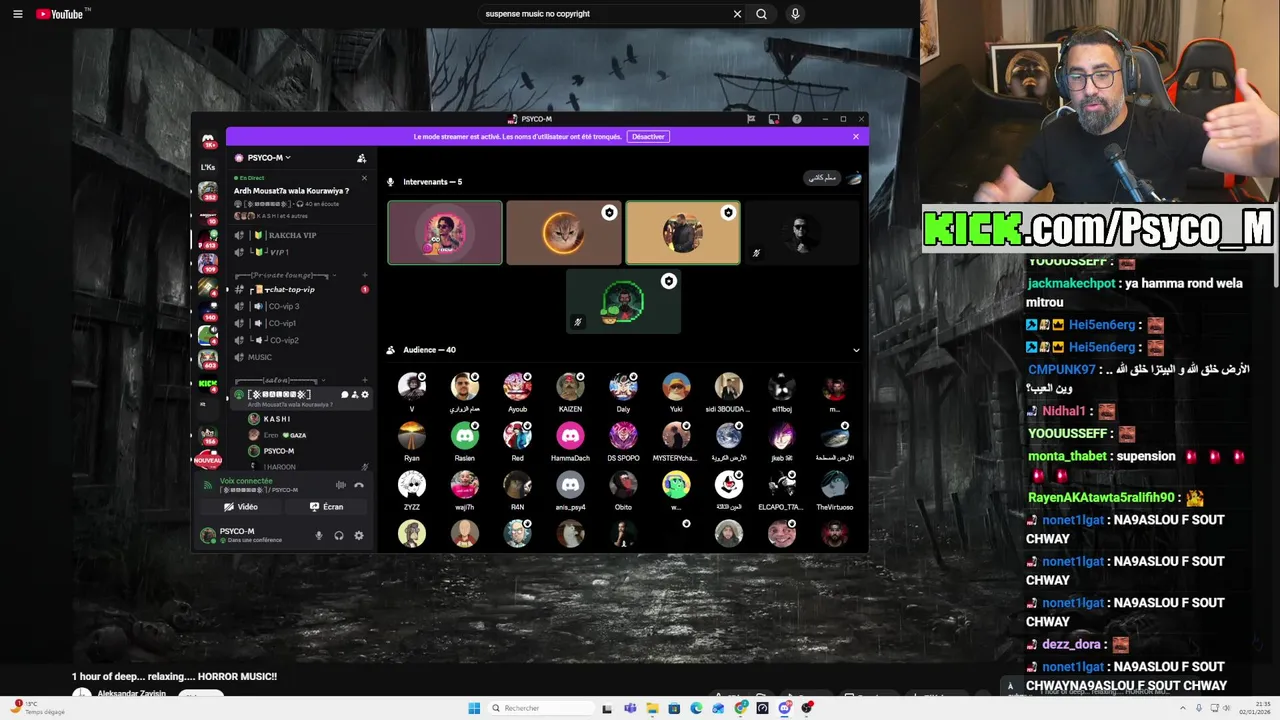1280x720 pixels.
Task: Open audience member ZYZZ
Action: 412,491
